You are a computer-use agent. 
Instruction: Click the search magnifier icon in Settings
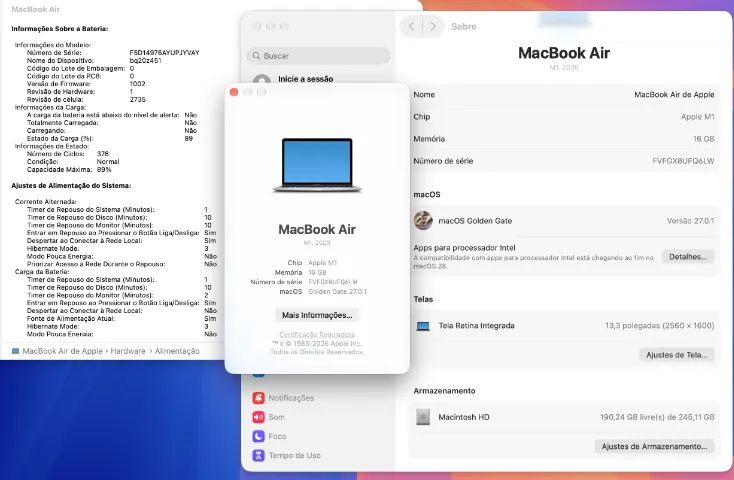[257, 56]
